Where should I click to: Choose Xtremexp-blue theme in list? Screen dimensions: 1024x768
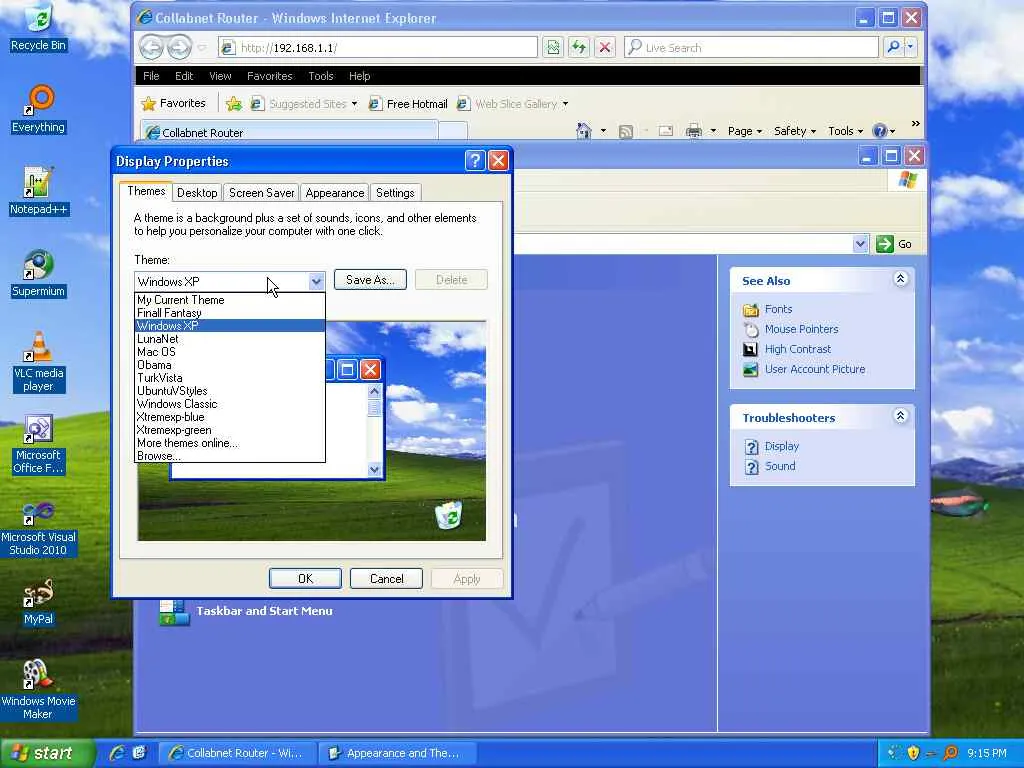pyautogui.click(x=230, y=417)
